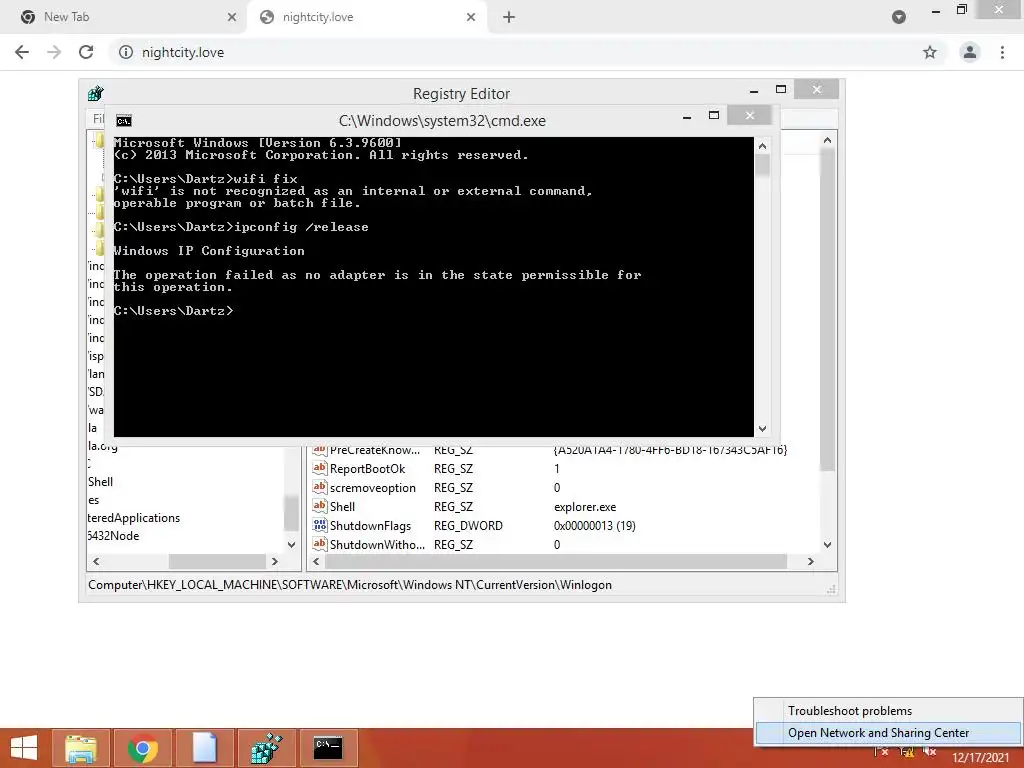Click registry values horizontal scrollbar thumb
Viewport: 1024px width, 768px height.
coord(556,562)
